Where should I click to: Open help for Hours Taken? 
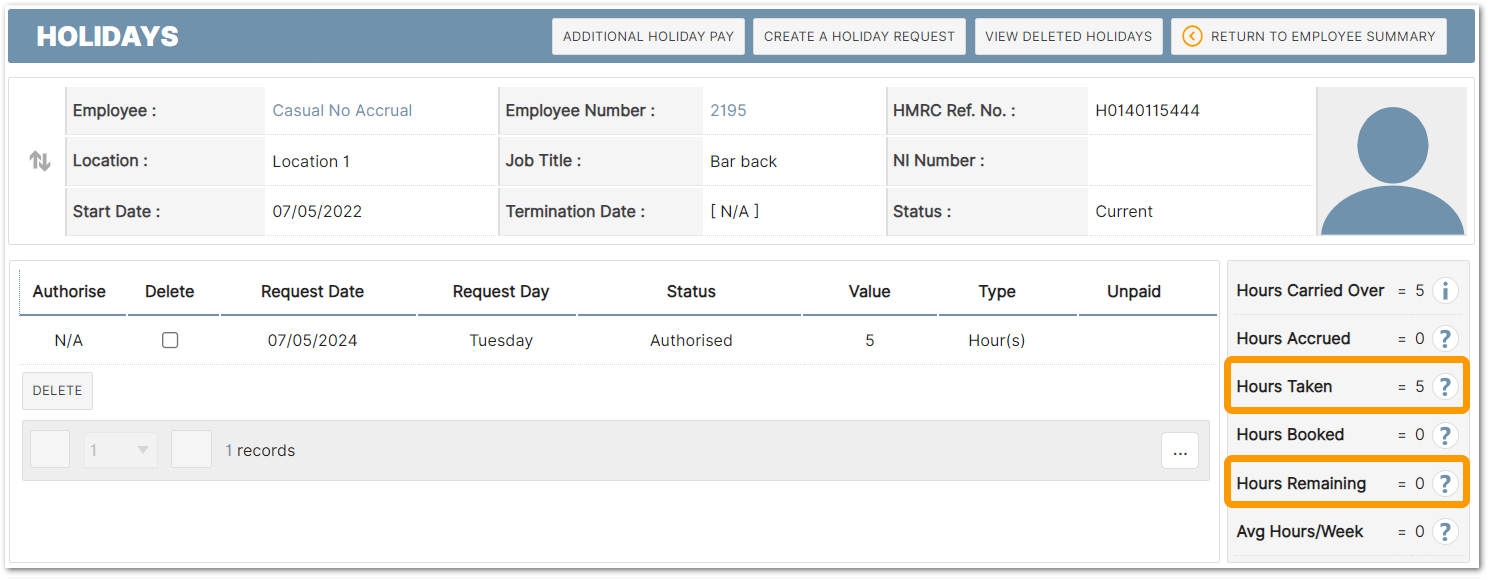pos(1445,387)
